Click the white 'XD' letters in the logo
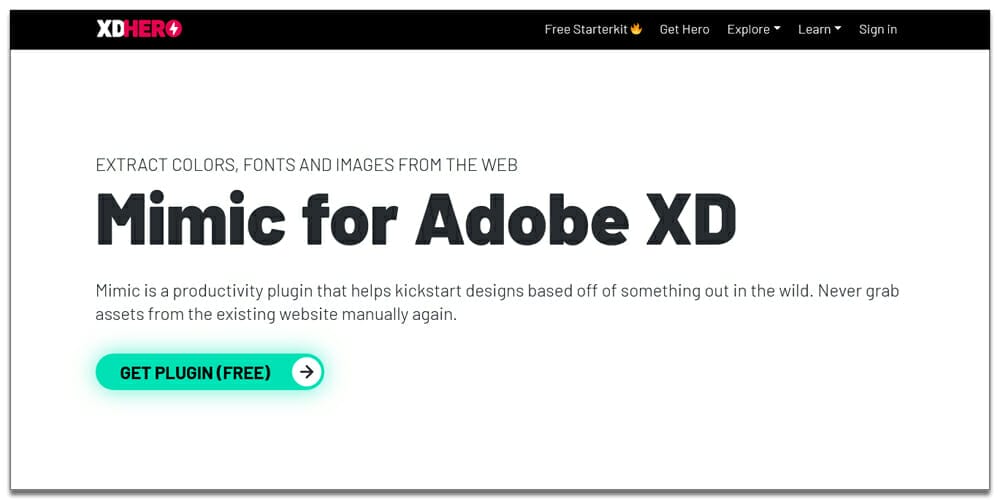This screenshot has height=500, width=1000. point(109,29)
